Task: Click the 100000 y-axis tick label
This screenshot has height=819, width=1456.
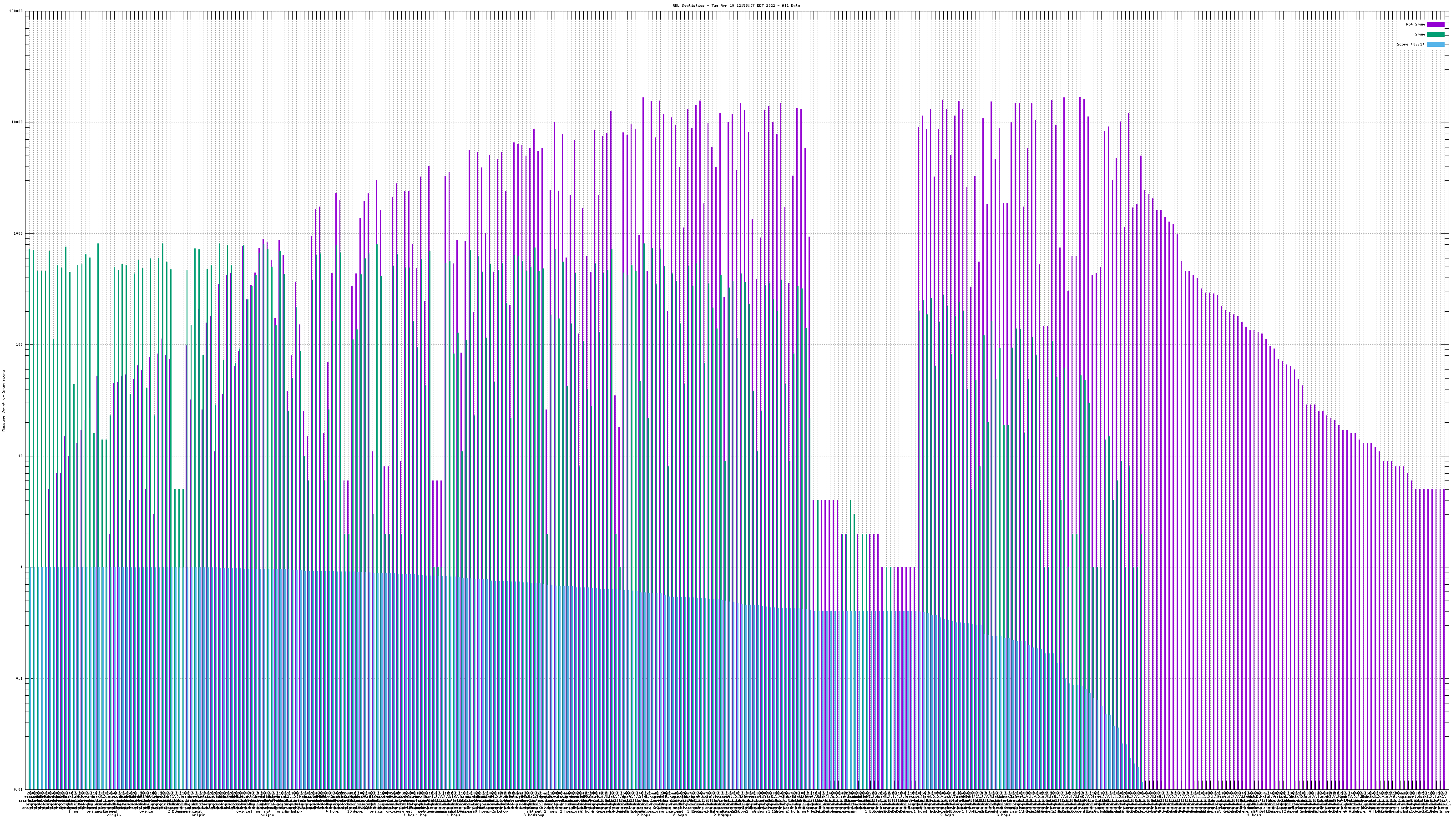Action: 16,11
